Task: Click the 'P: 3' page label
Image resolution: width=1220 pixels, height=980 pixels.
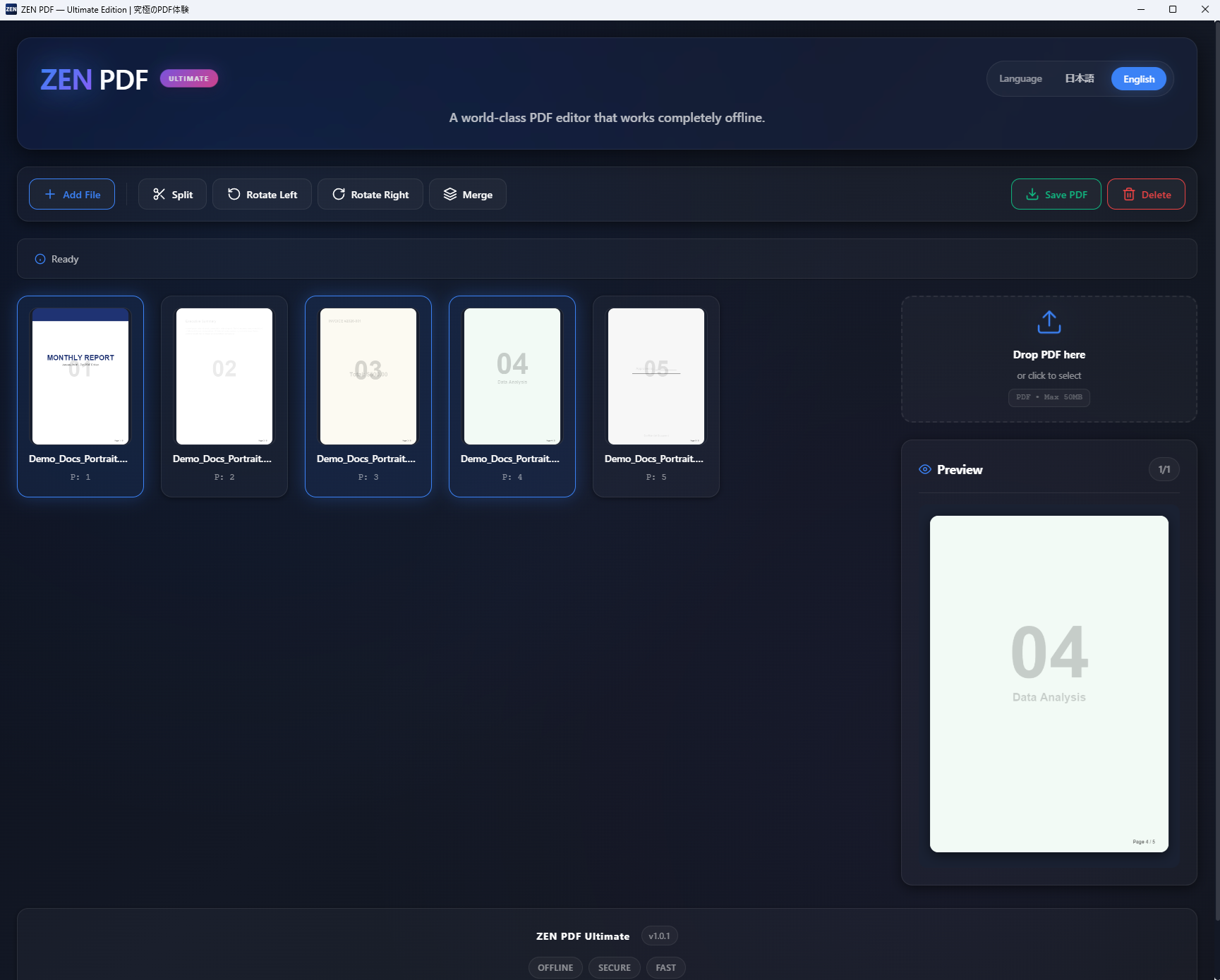Action: pyautogui.click(x=368, y=477)
